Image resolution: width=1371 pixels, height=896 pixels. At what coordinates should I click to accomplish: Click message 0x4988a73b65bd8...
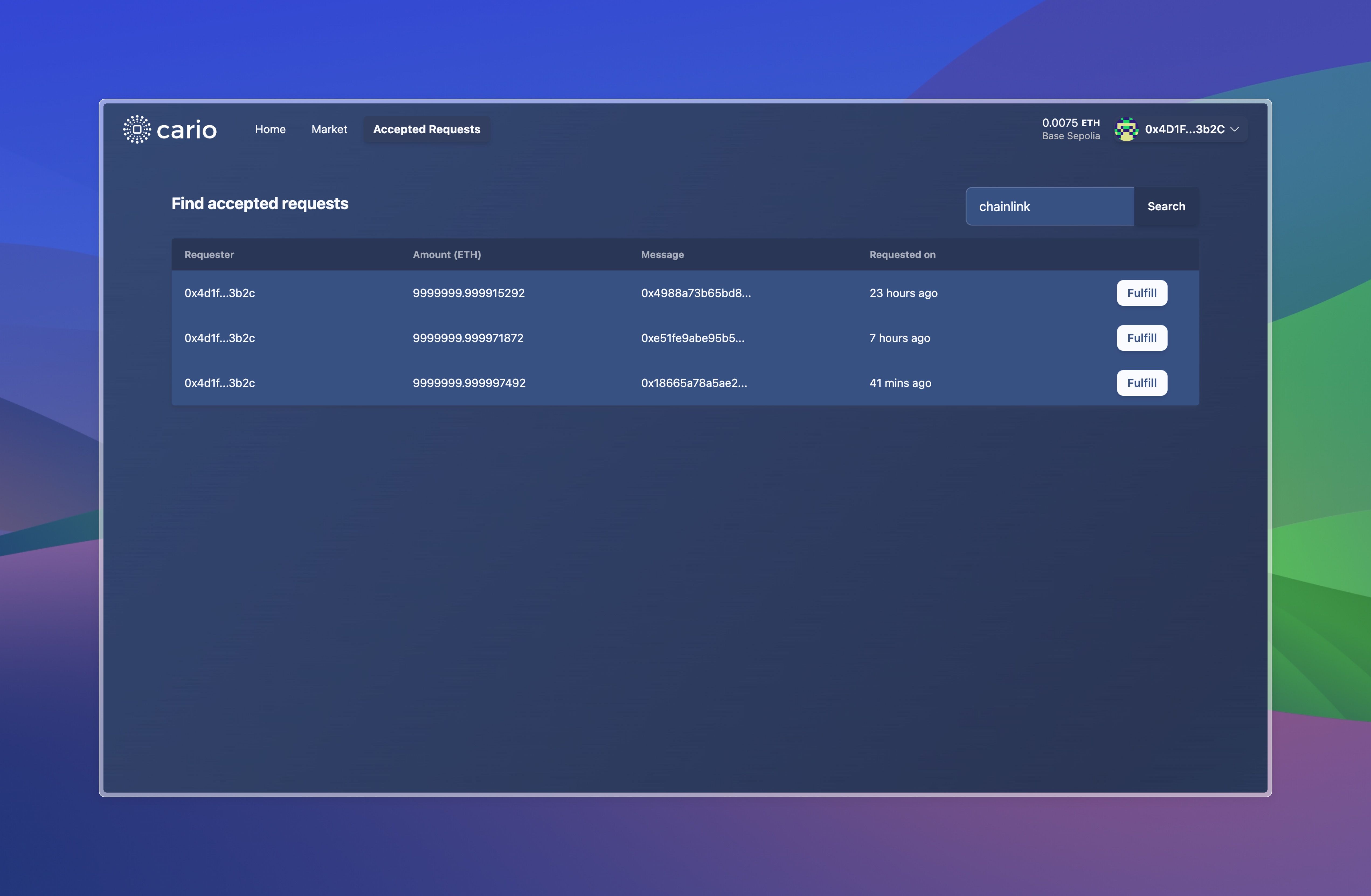(696, 293)
